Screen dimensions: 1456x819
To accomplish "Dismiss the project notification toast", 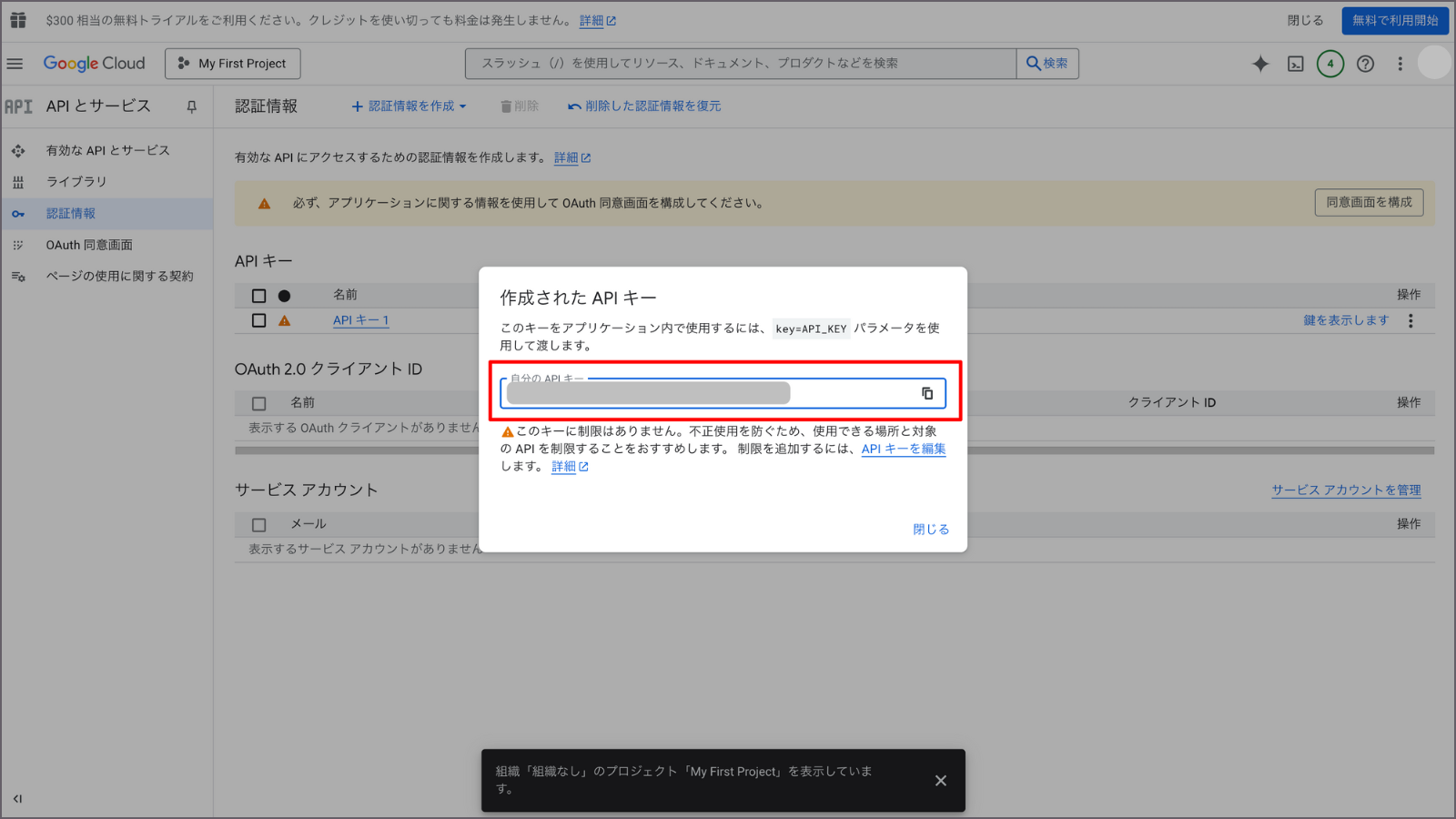I will point(941,781).
